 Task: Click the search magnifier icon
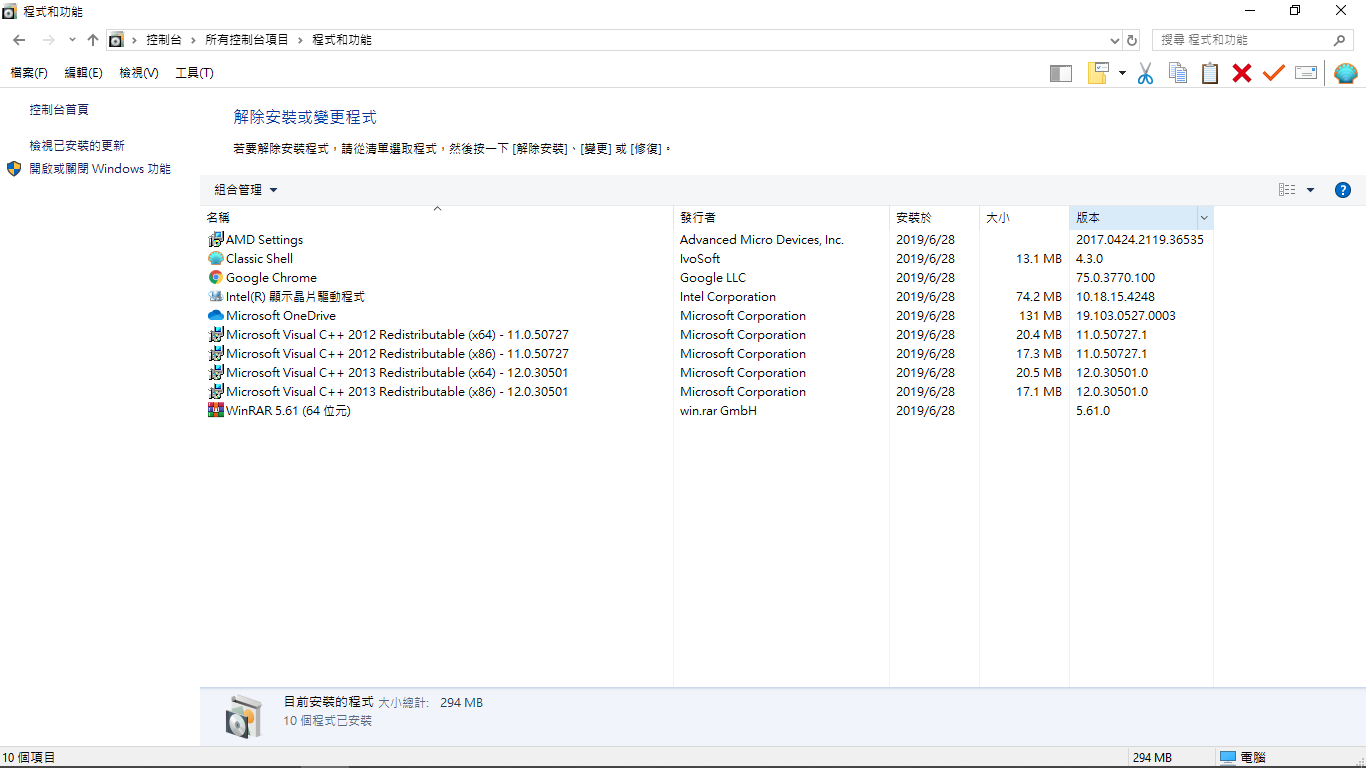(x=1340, y=40)
